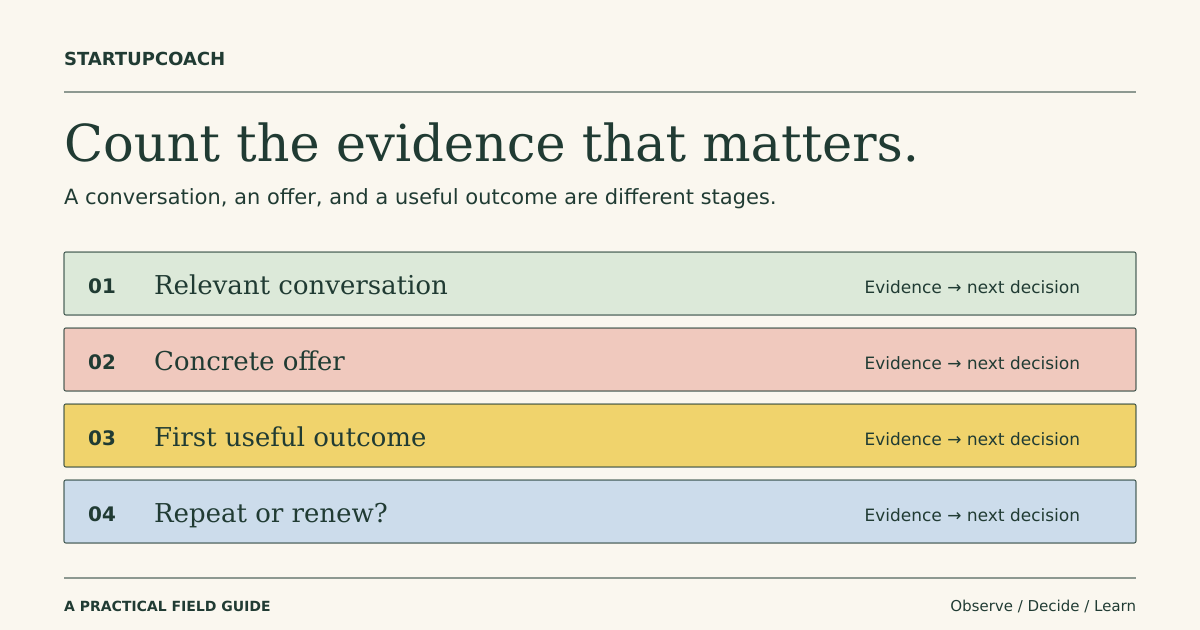Click "Evidence → next decision" in Relevant conversation row
The height and width of the screenshot is (630, 1200).
972,287
